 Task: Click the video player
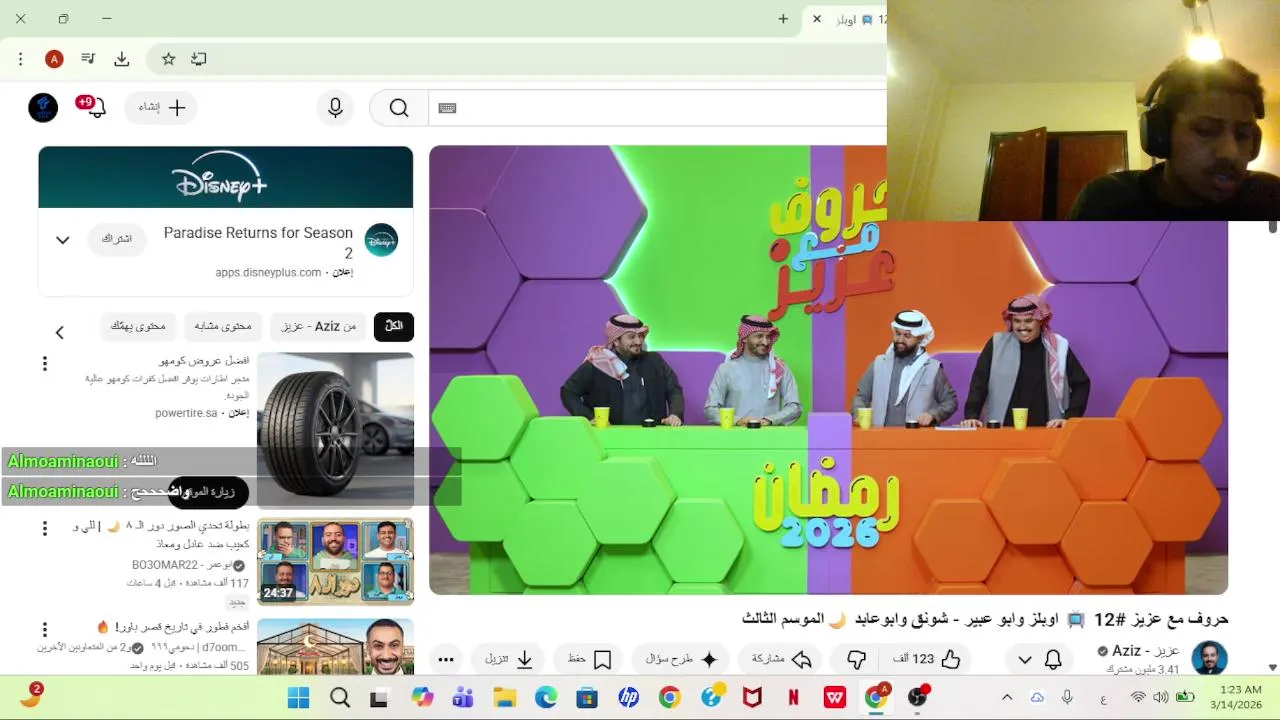[x=828, y=370]
